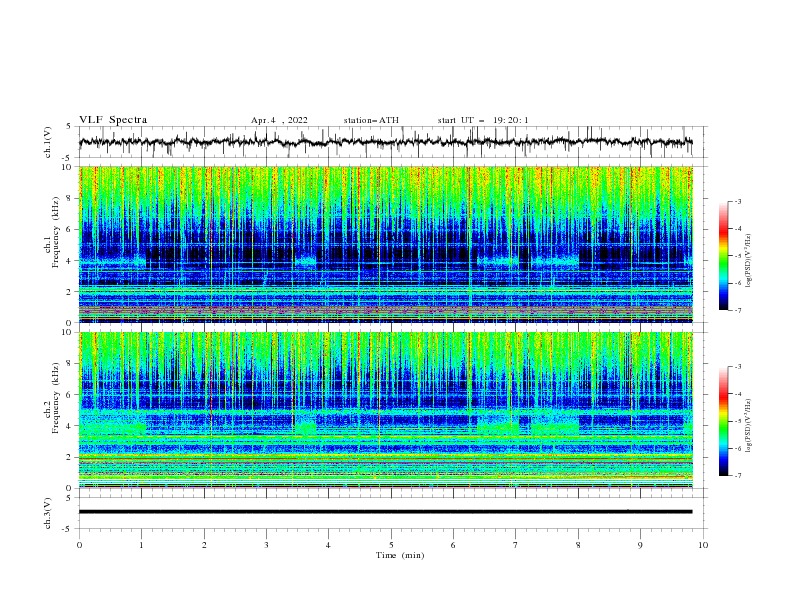Click the ch.2 color bar "log(PSD)(V²/Hz)" label
792x612 pixels.
tap(749, 425)
